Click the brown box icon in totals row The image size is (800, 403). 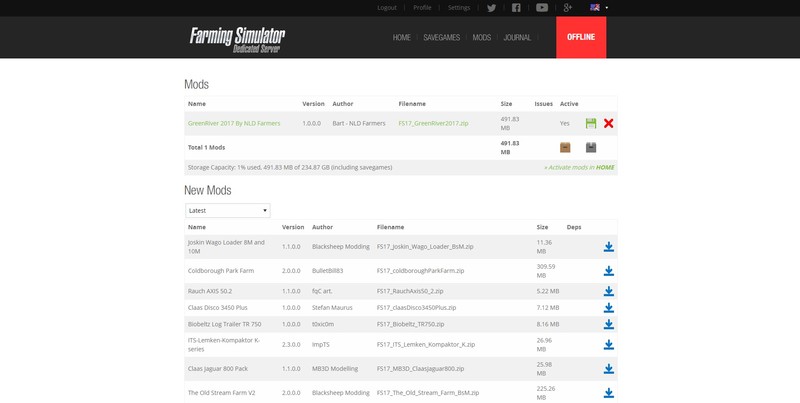(565, 147)
